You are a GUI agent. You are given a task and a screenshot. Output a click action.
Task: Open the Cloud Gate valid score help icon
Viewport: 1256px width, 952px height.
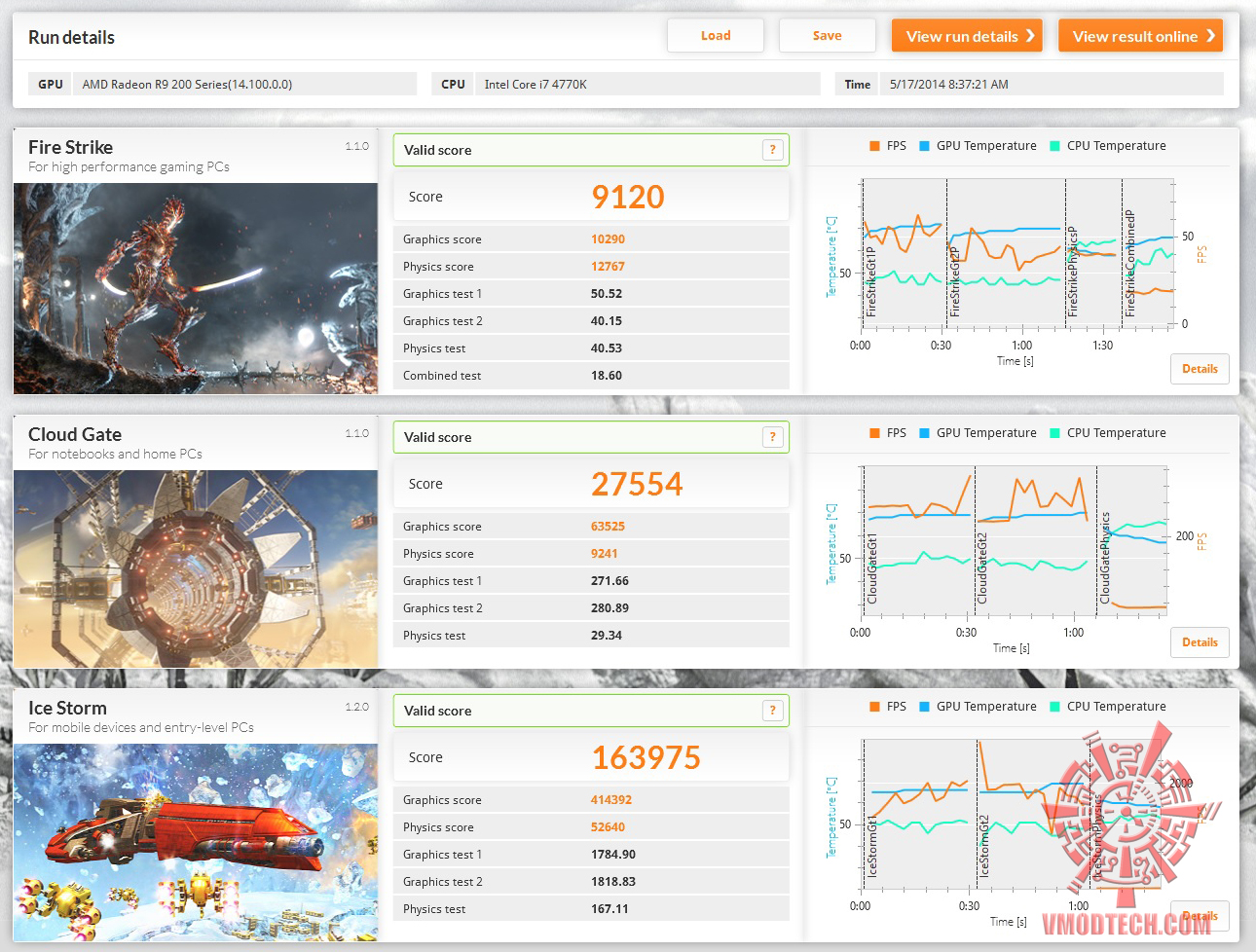[772, 437]
